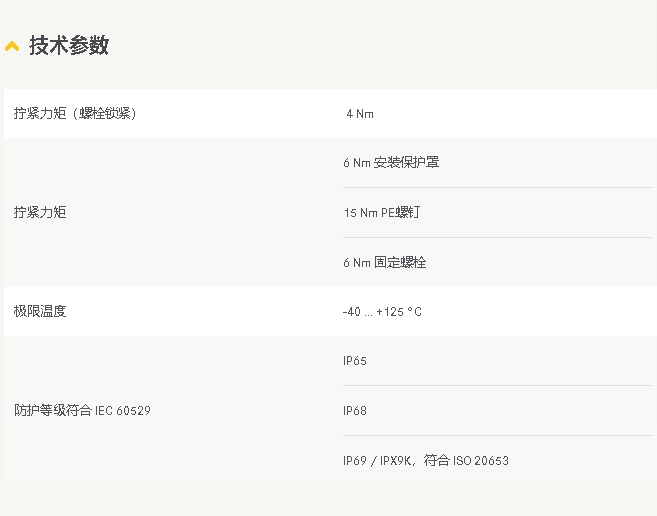This screenshot has height=516, width=657.
Task: Select the IP65 protection rating
Action: (x=354, y=361)
